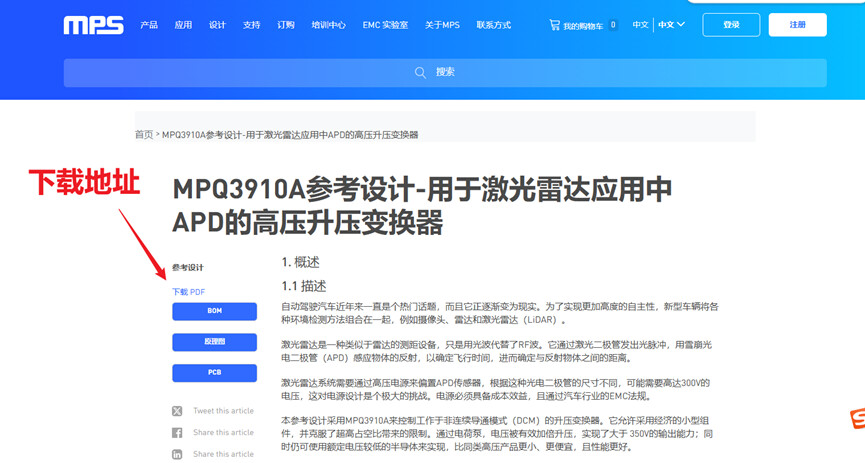The height and width of the screenshot is (463, 865).
Task: Click the search magnifier icon
Action: tap(420, 72)
